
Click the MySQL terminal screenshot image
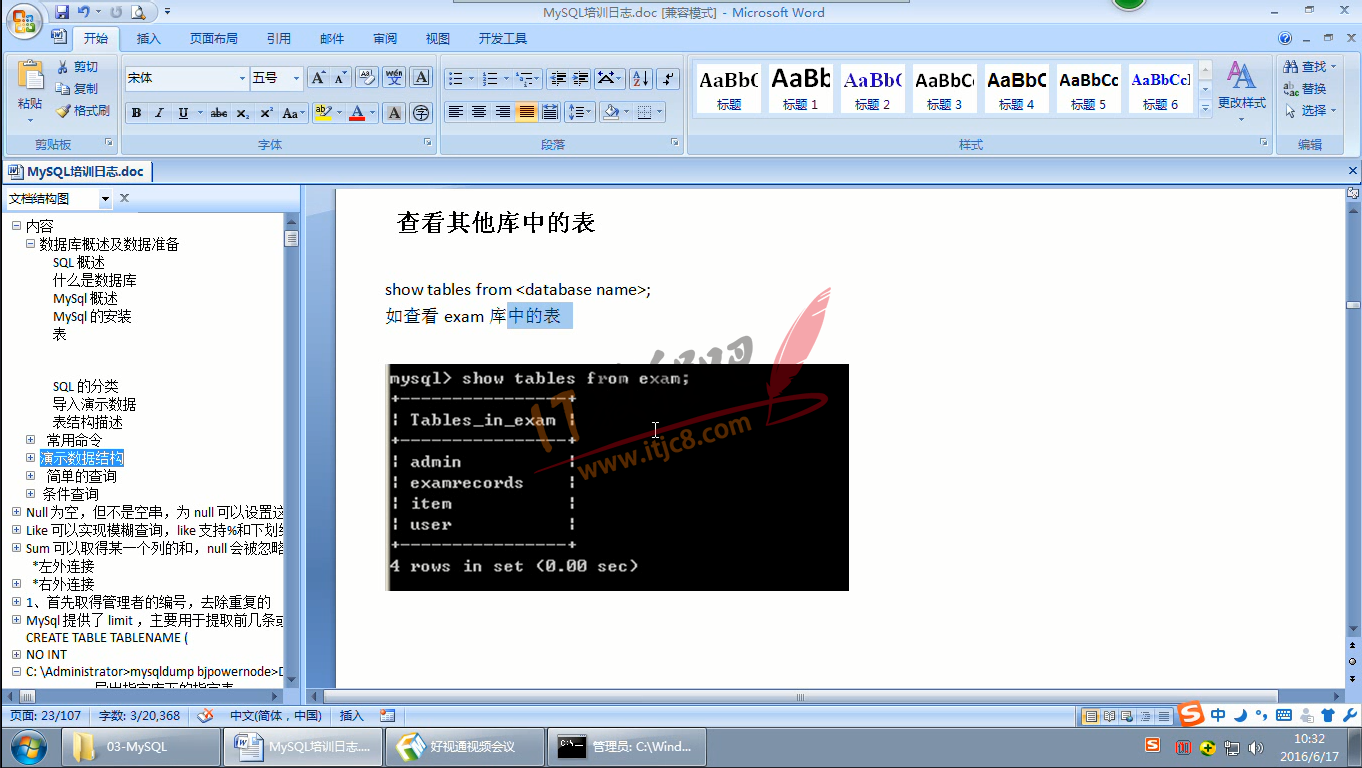(x=617, y=477)
